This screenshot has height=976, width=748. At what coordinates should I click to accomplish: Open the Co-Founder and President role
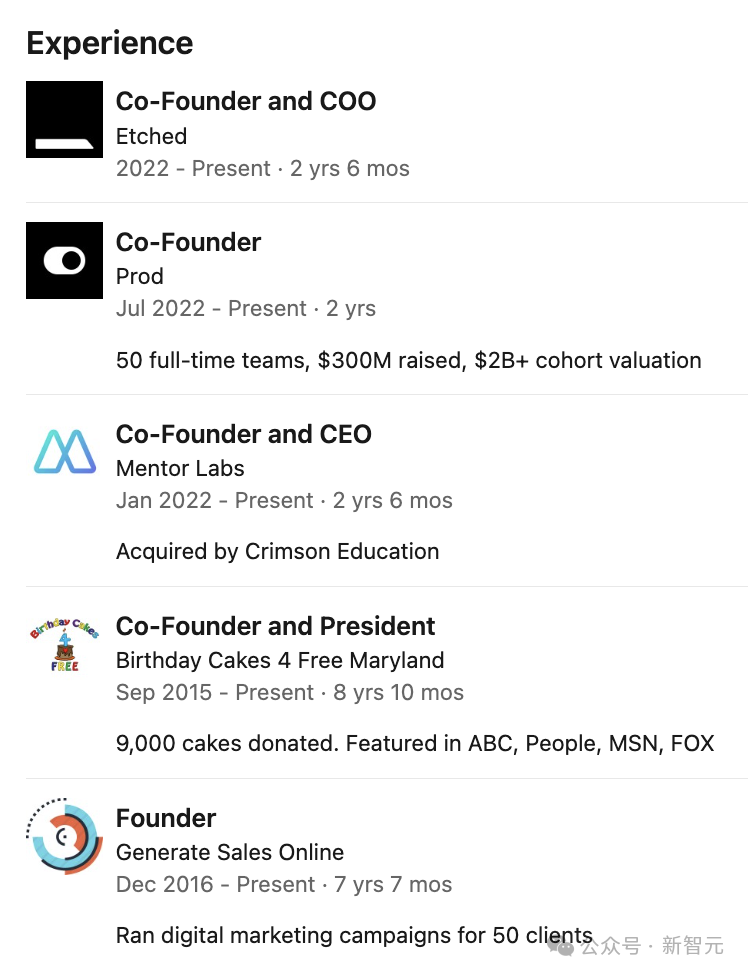tap(275, 626)
